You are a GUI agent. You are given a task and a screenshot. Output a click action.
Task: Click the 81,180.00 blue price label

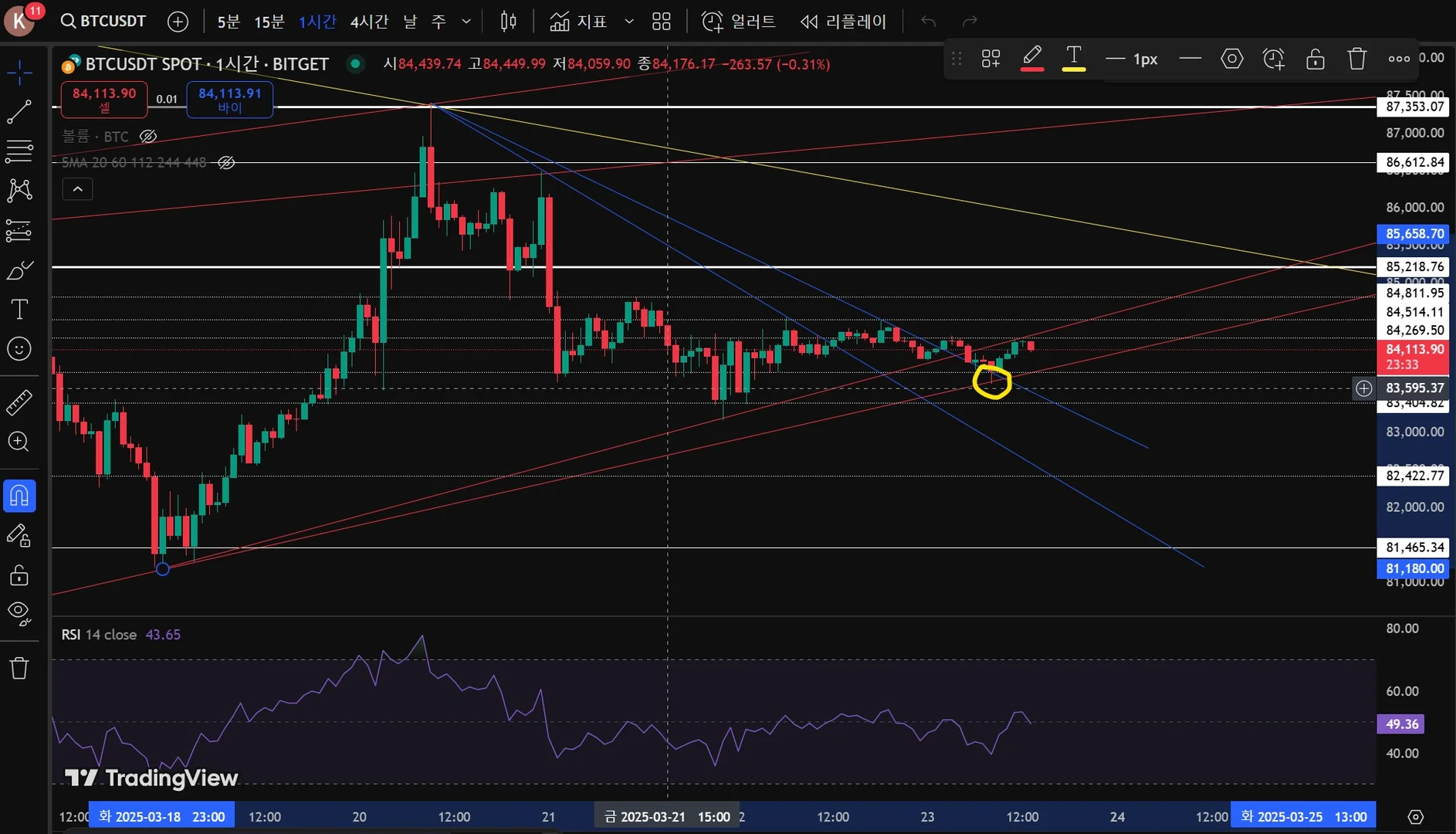coord(1414,568)
